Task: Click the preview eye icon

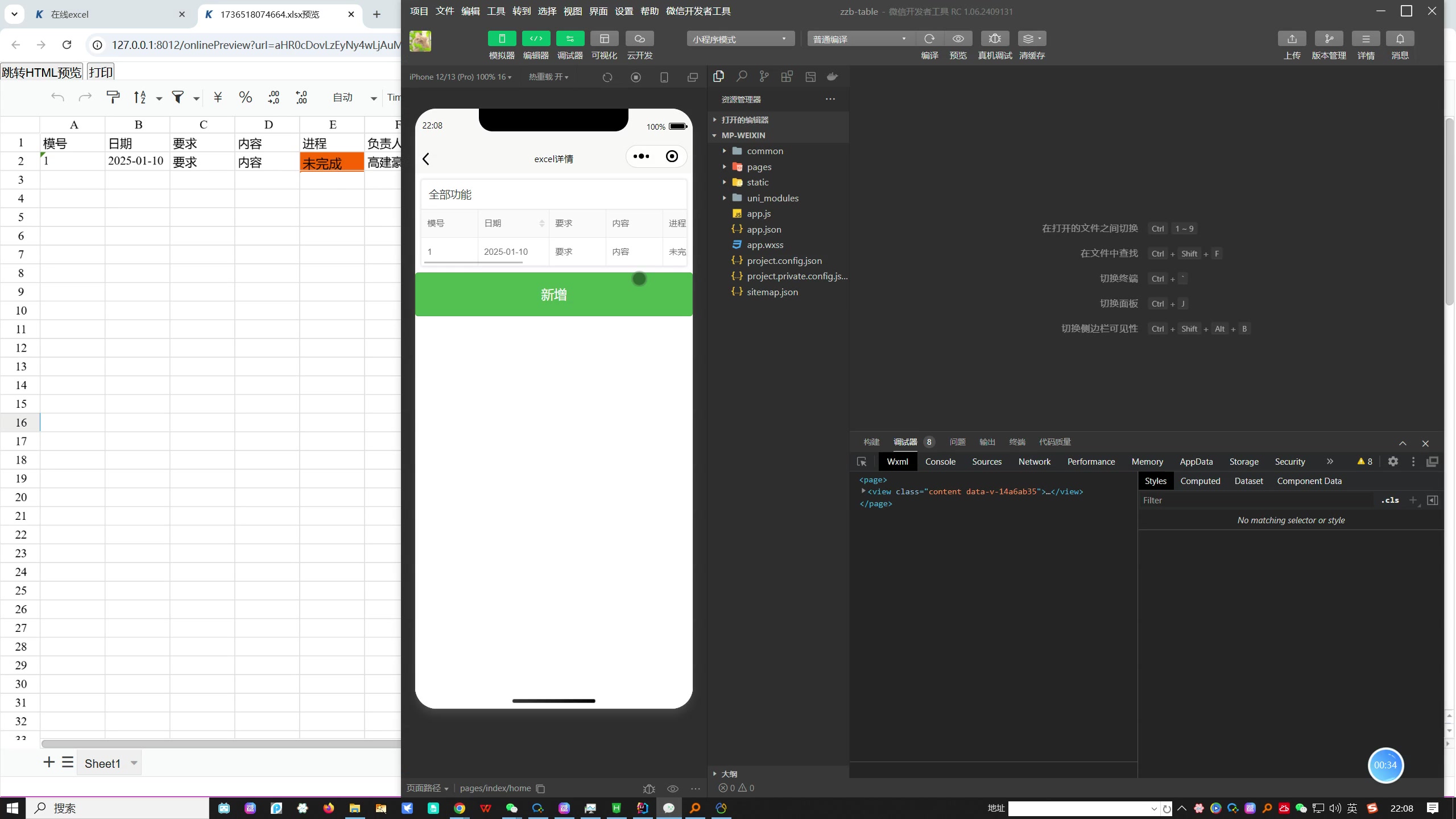Action: [x=958, y=38]
